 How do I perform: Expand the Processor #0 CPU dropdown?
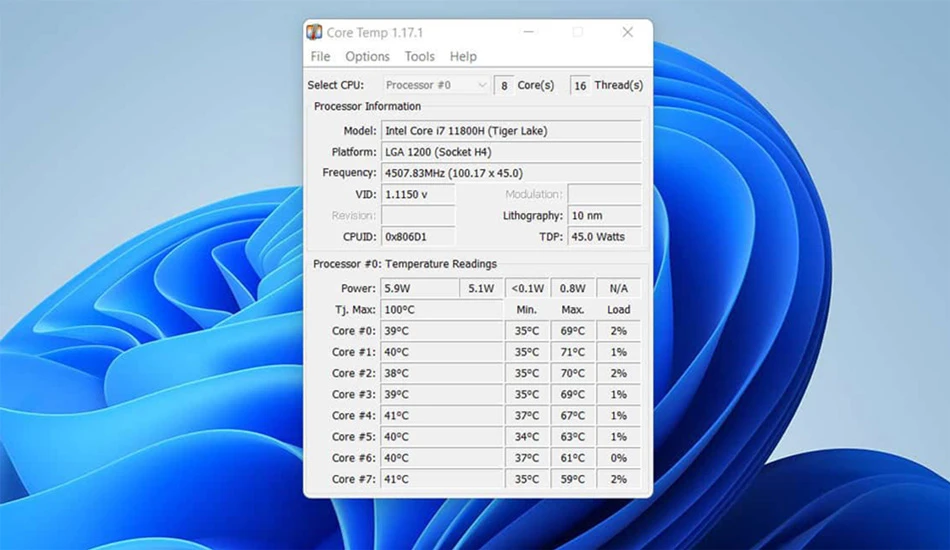436,85
